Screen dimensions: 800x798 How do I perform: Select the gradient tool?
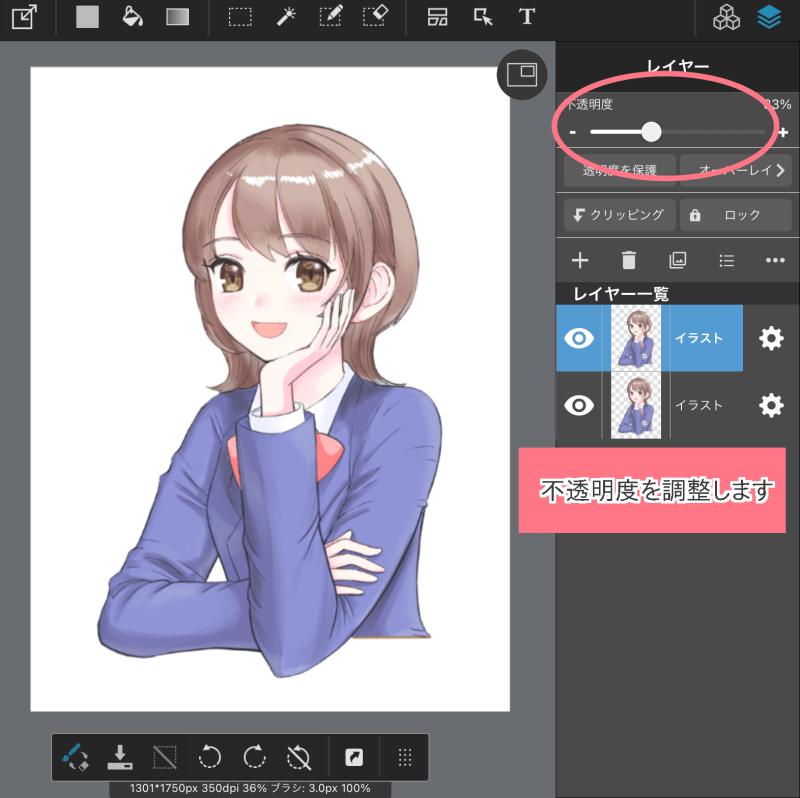point(178,17)
